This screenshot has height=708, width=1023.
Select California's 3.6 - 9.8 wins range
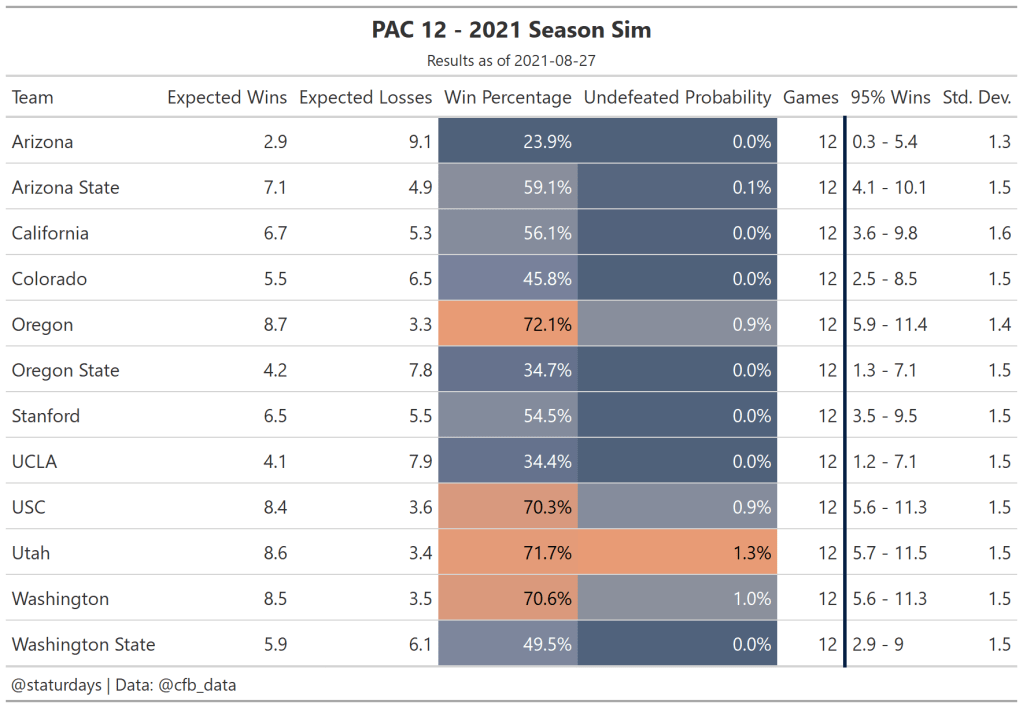[884, 234]
